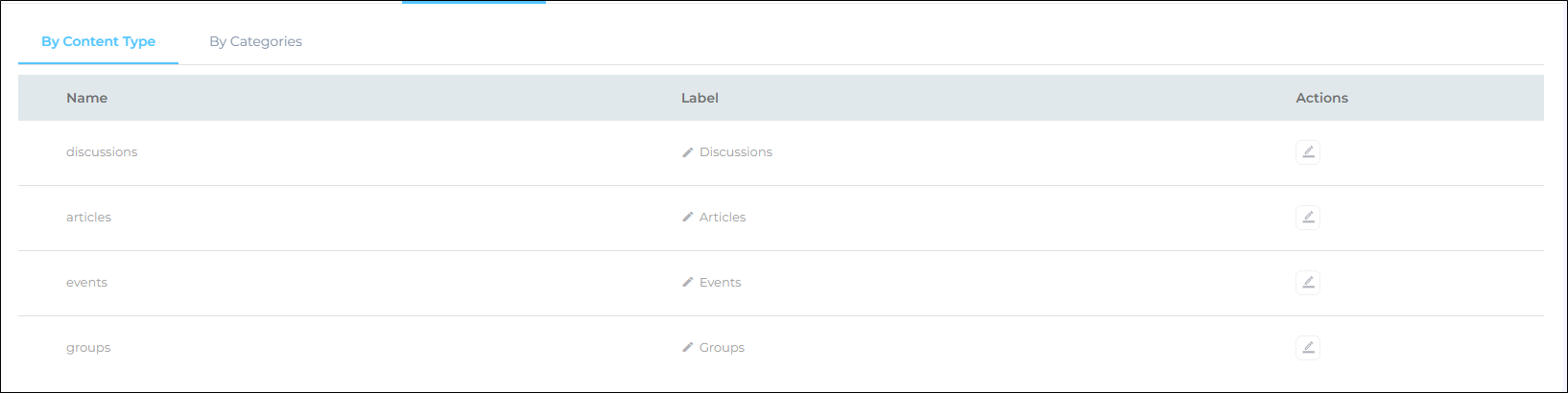Viewport: 1568px width, 393px height.
Task: Select the discussions name cell
Action: (x=102, y=152)
